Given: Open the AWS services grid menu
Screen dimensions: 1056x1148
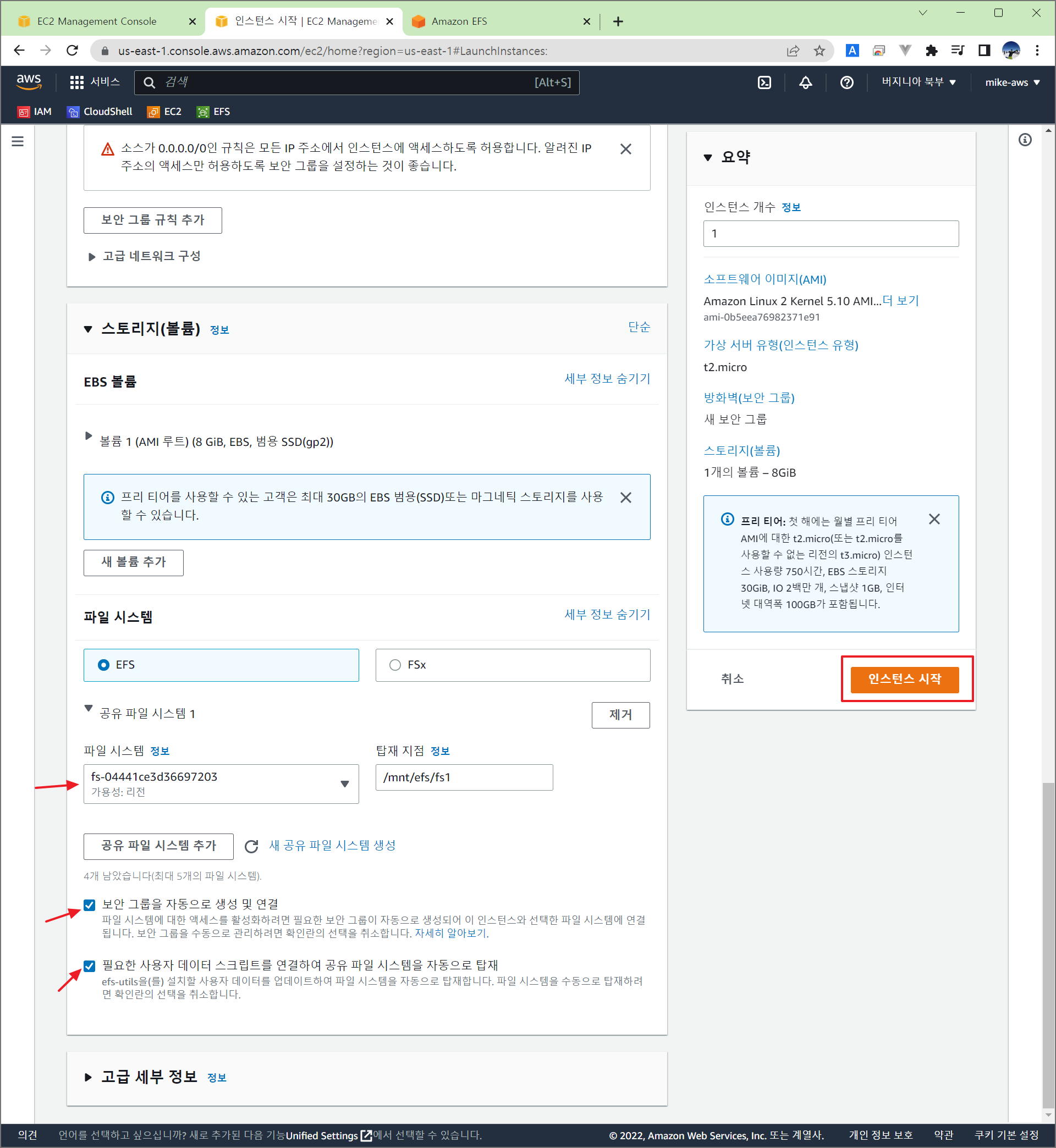Looking at the screenshot, I should 76,82.
